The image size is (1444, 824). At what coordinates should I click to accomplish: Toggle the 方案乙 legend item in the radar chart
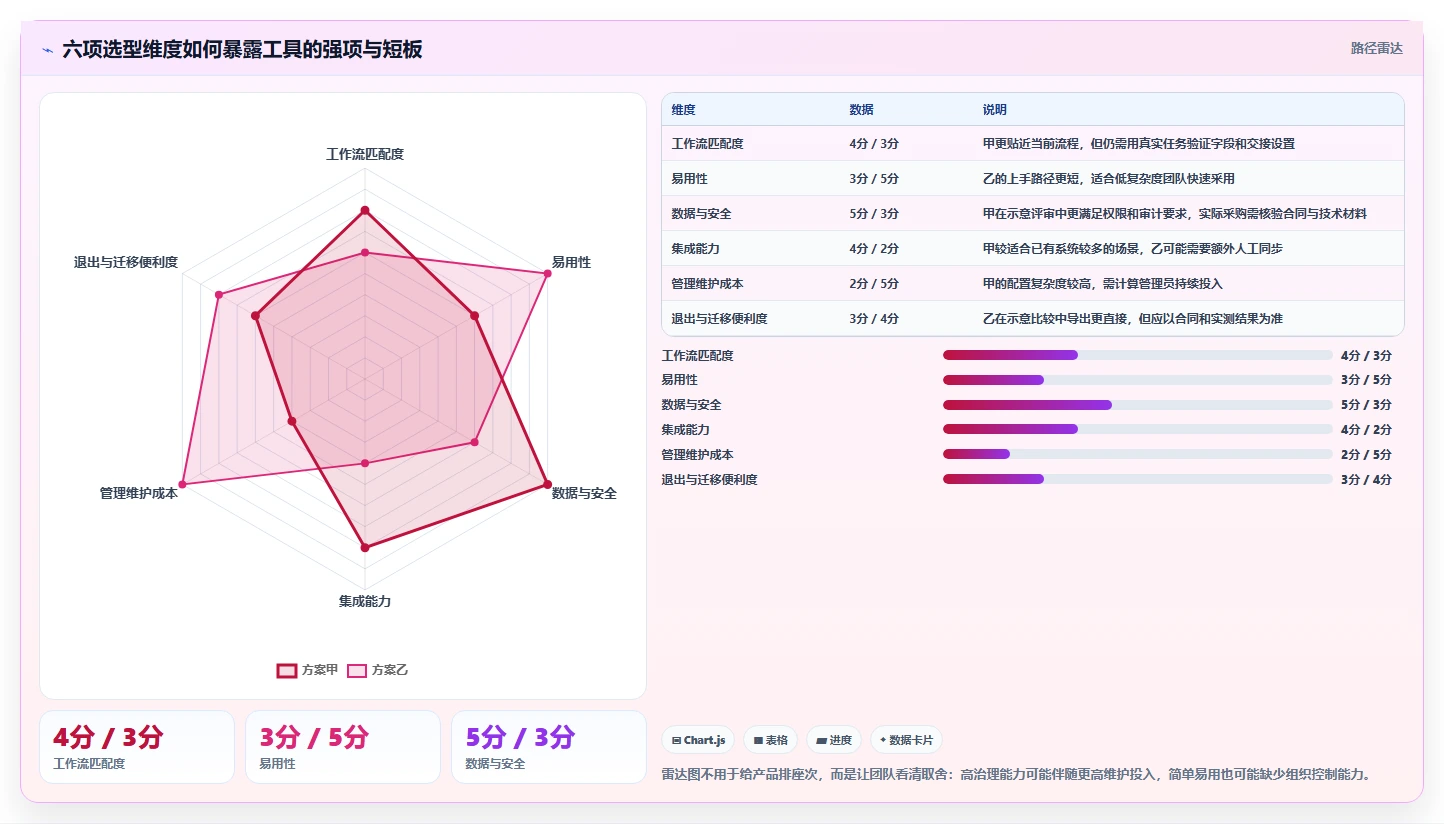[x=377, y=670]
